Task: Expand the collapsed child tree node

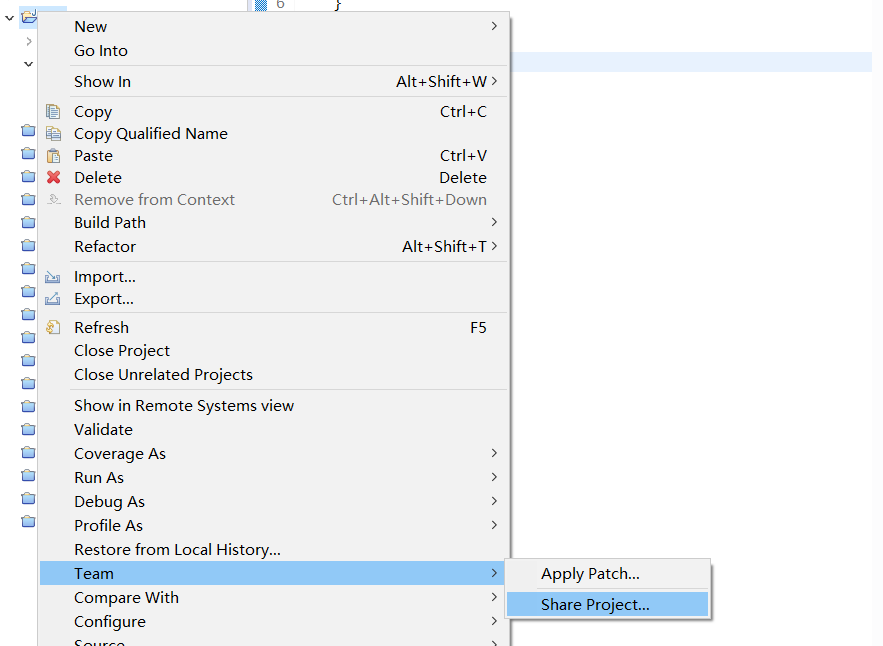Action: [29, 41]
